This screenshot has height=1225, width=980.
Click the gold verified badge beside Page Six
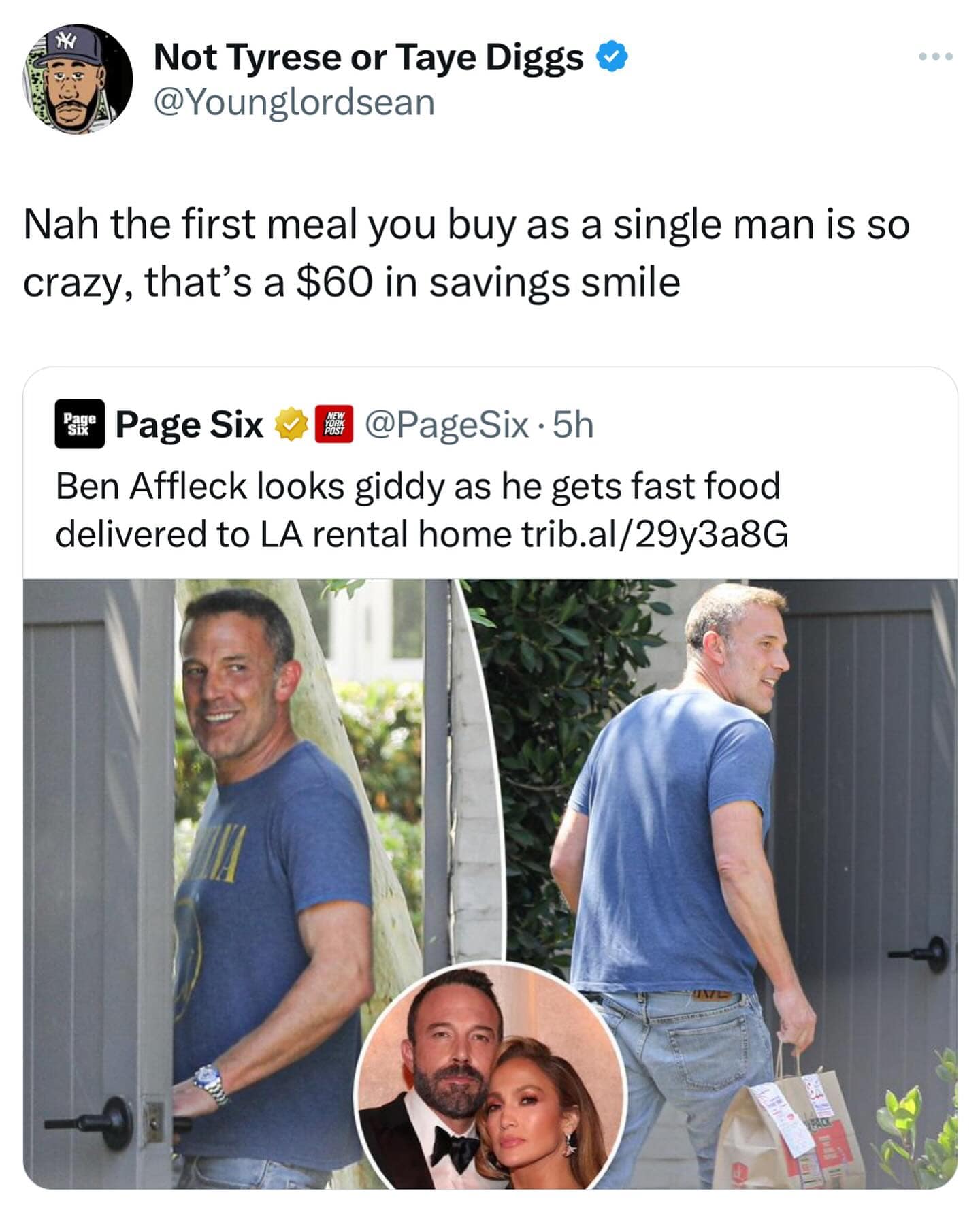[x=291, y=424]
